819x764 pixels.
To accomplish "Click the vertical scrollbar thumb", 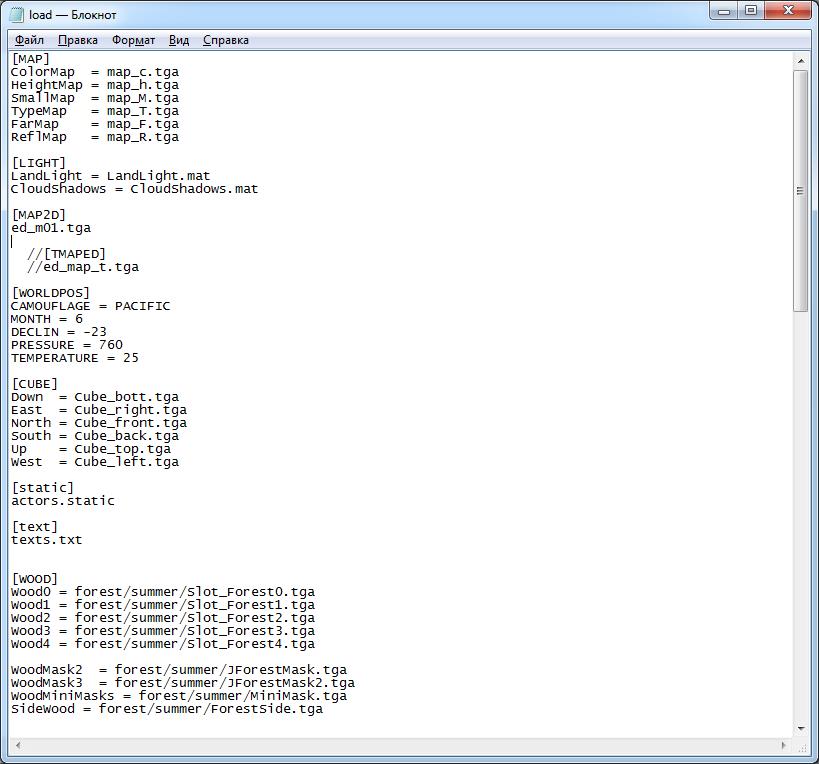I will tap(800, 191).
